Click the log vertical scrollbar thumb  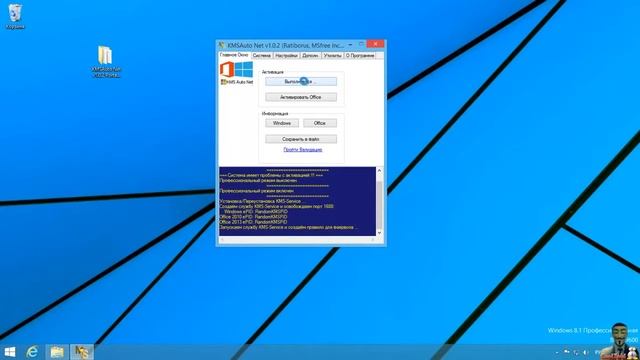coord(379,204)
